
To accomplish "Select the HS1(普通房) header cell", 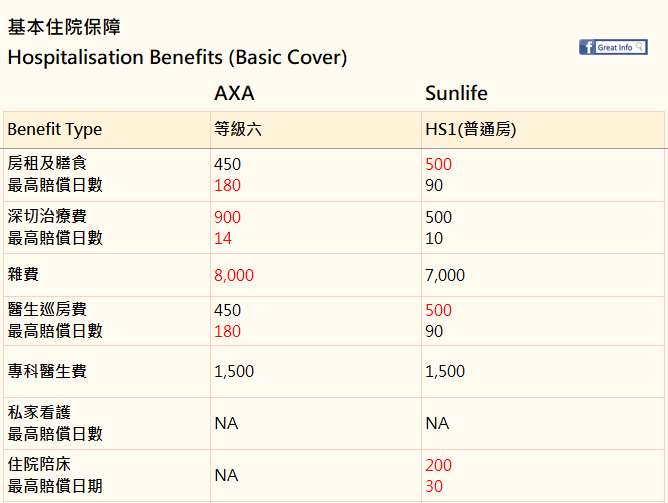I will 543,130.
